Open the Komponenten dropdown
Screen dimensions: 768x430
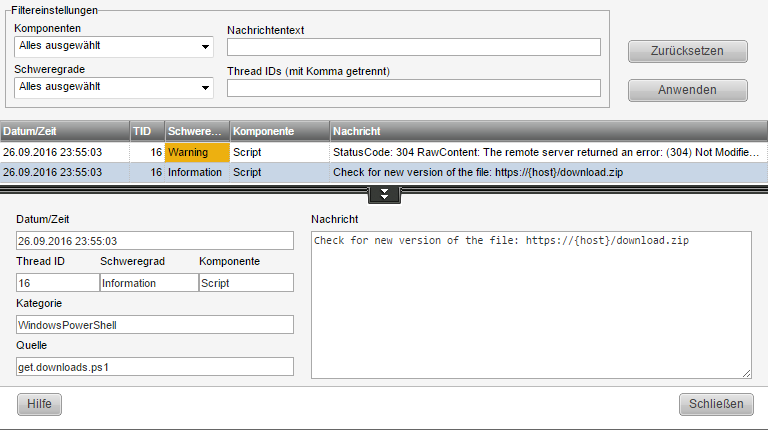[x=114, y=47]
